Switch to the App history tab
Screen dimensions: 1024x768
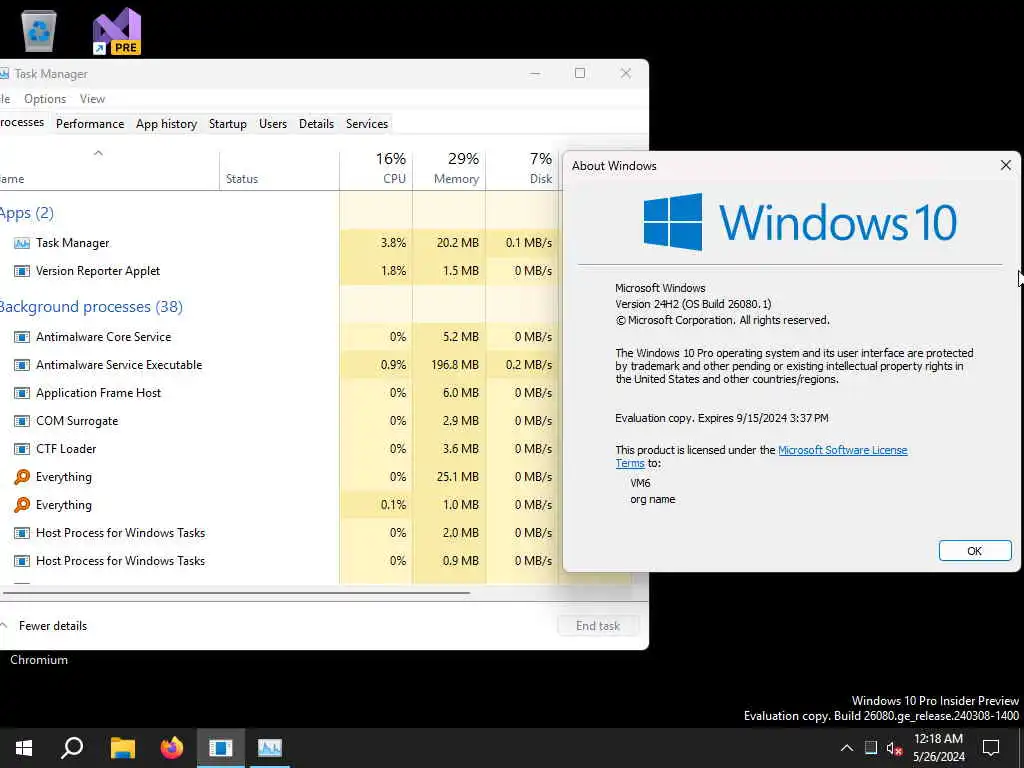coord(167,124)
